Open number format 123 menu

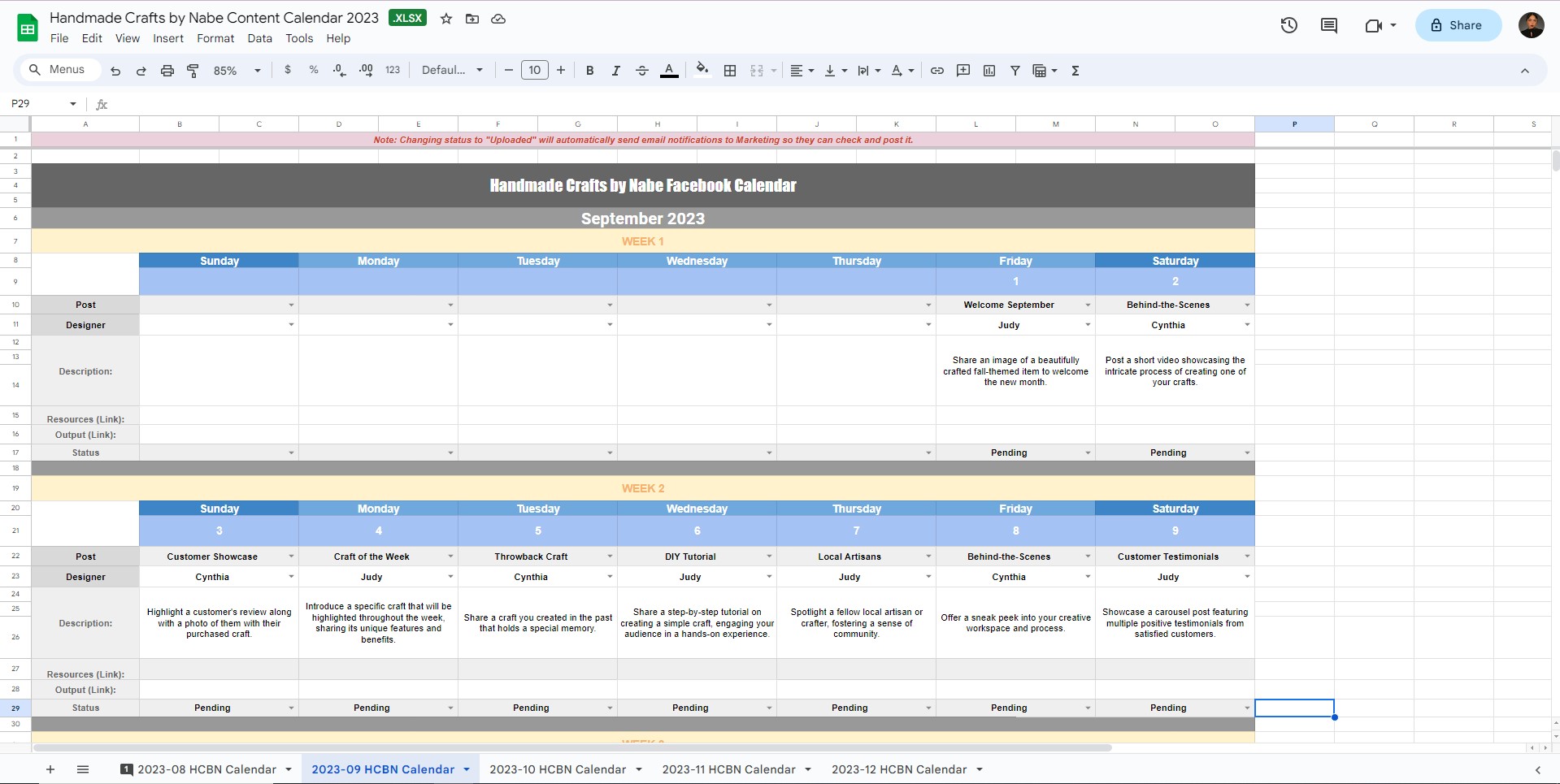tap(393, 70)
